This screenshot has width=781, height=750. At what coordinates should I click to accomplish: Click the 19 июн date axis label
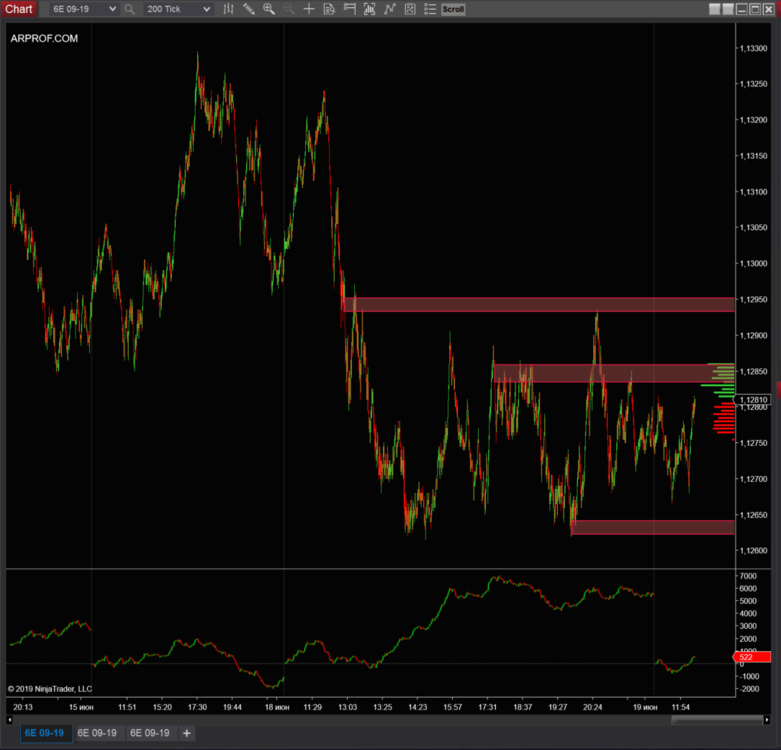point(645,707)
